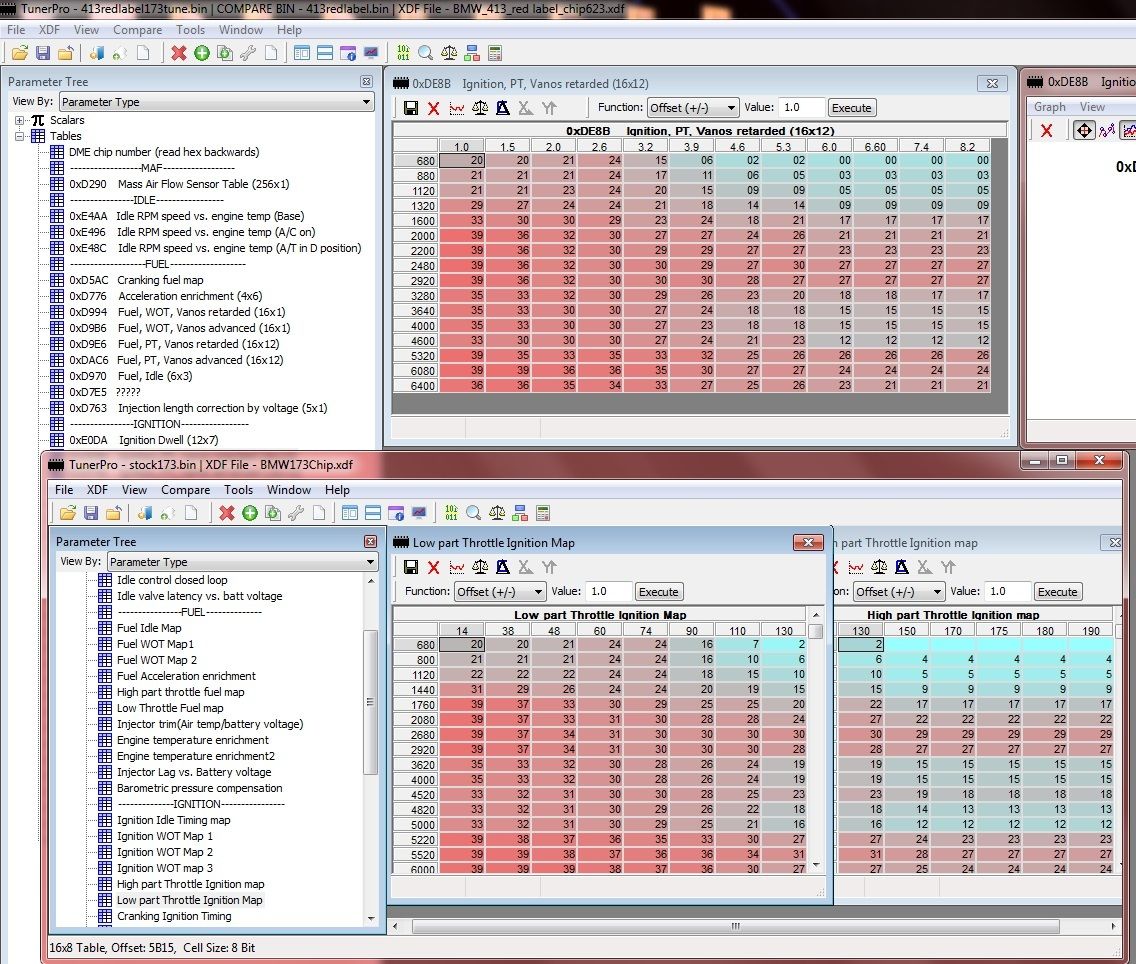Open the Compare menu in stock173.bin window

(x=185, y=490)
